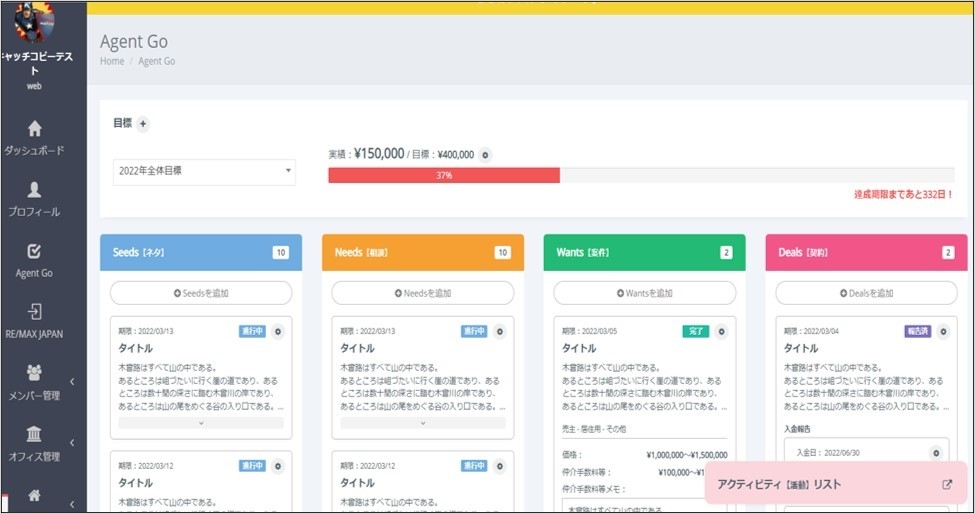975x514 pixels.
Task: Open the ダッシュボード home icon in sidebar
Action: [x=34, y=129]
